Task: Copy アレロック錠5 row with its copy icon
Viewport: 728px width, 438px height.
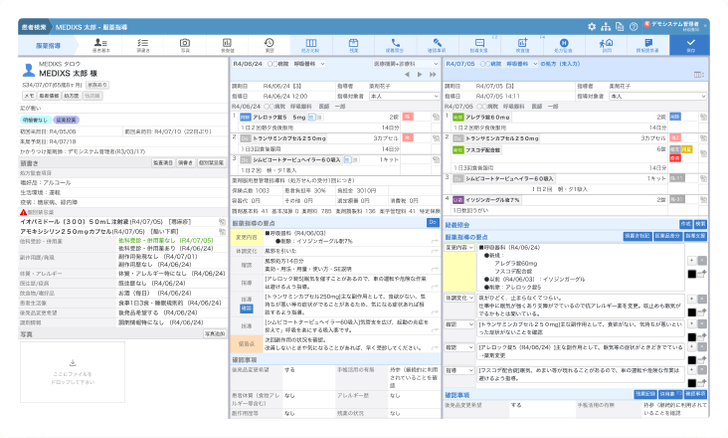Action: (436, 118)
